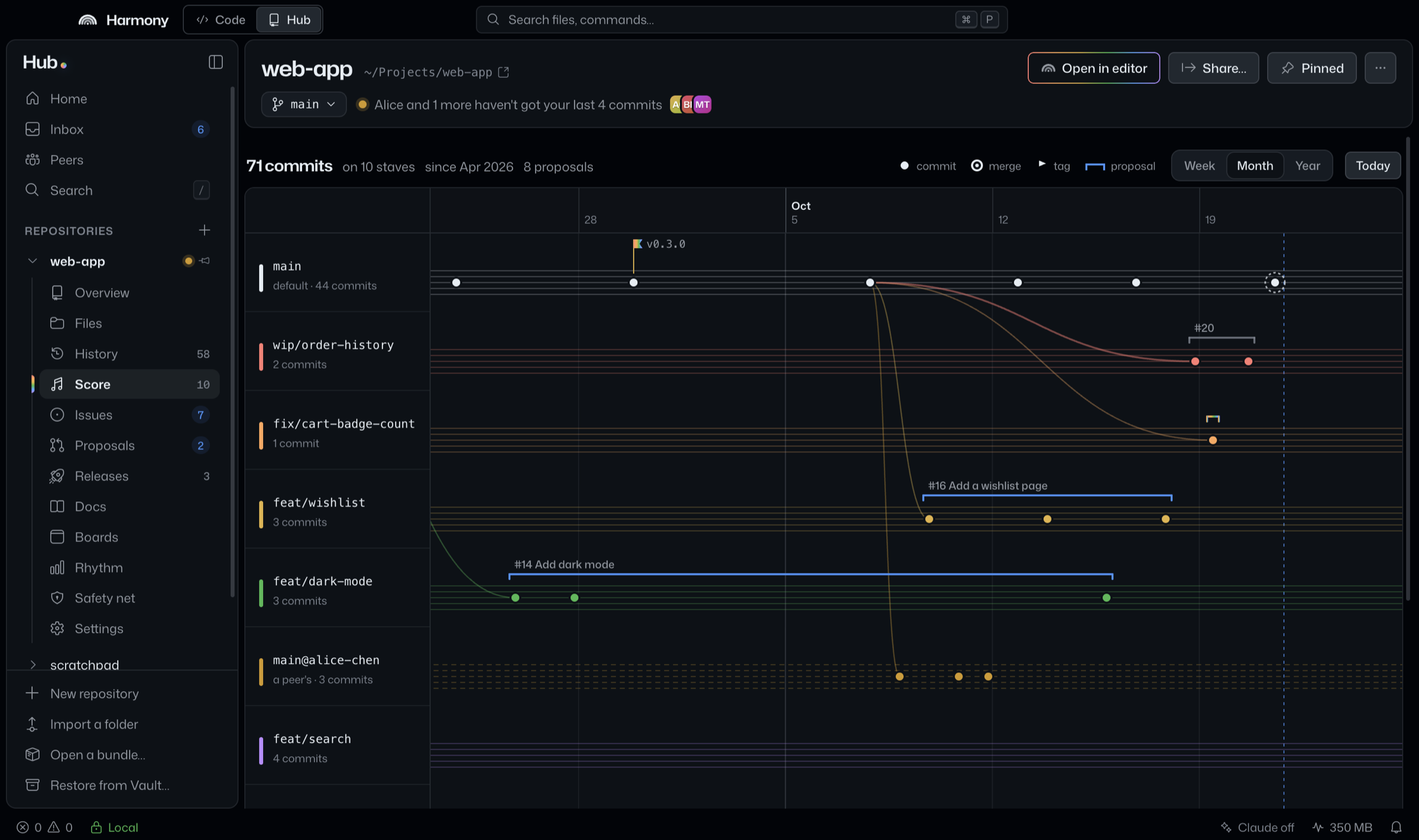Screen dimensions: 1419x840
Task: Open the Share... menu button
Action: tap(1213, 68)
